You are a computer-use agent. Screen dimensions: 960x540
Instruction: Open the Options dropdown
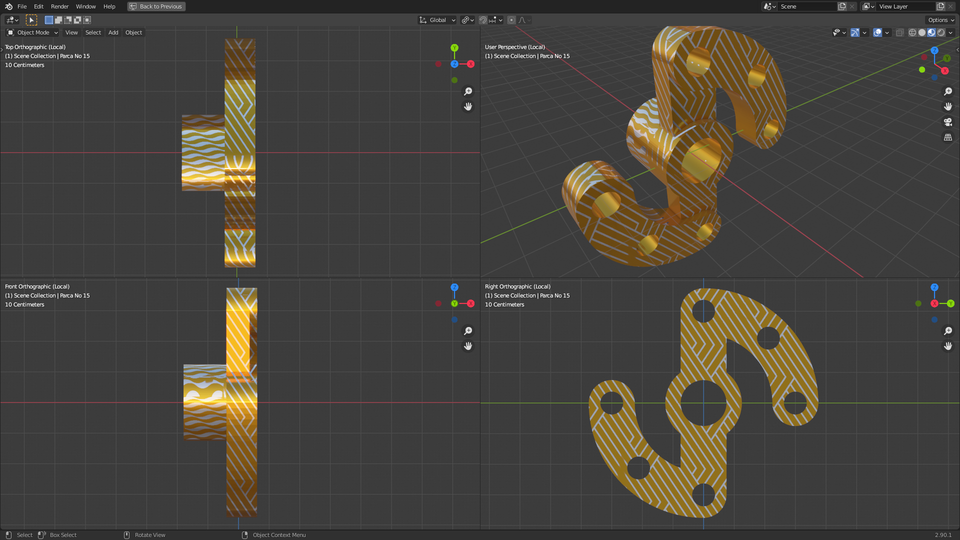(x=940, y=20)
